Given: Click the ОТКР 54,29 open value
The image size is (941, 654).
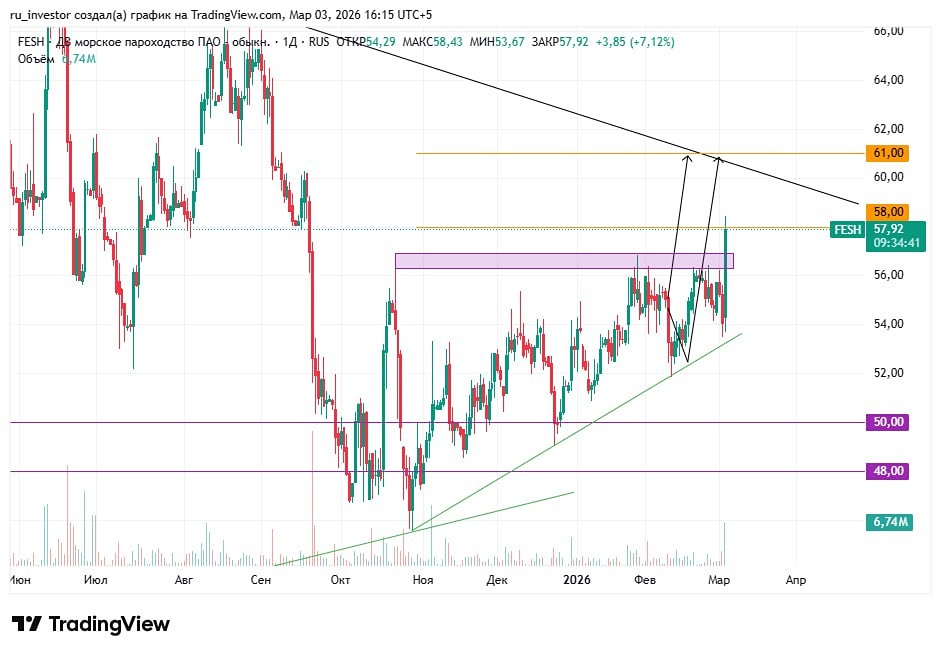Looking at the screenshot, I should [365, 42].
